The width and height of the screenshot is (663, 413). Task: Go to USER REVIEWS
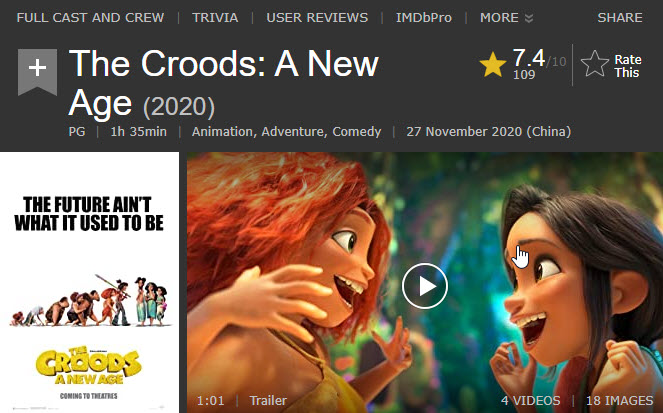[317, 18]
